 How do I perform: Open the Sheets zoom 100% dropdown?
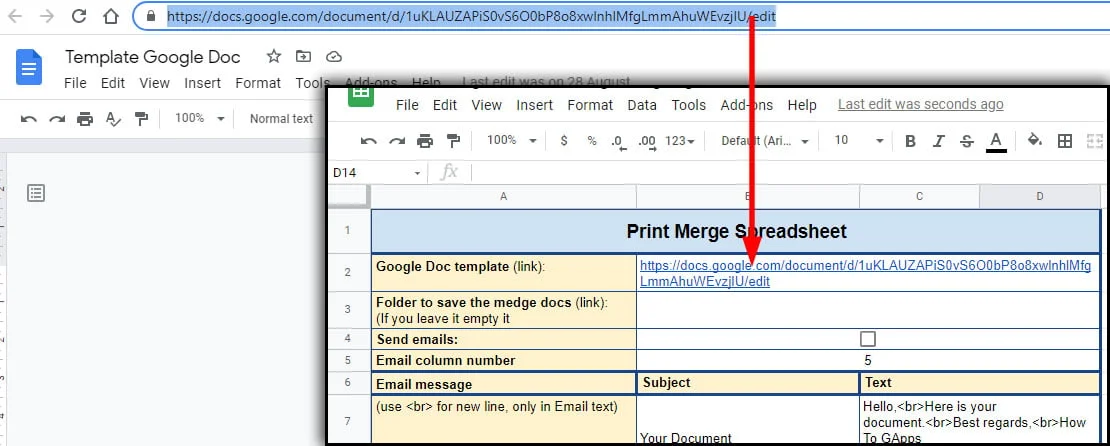511,140
